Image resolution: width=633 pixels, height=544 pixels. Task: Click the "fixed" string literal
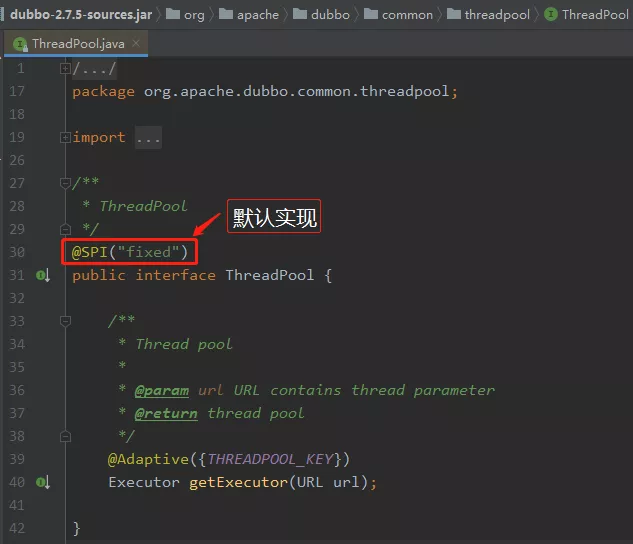tap(148, 252)
